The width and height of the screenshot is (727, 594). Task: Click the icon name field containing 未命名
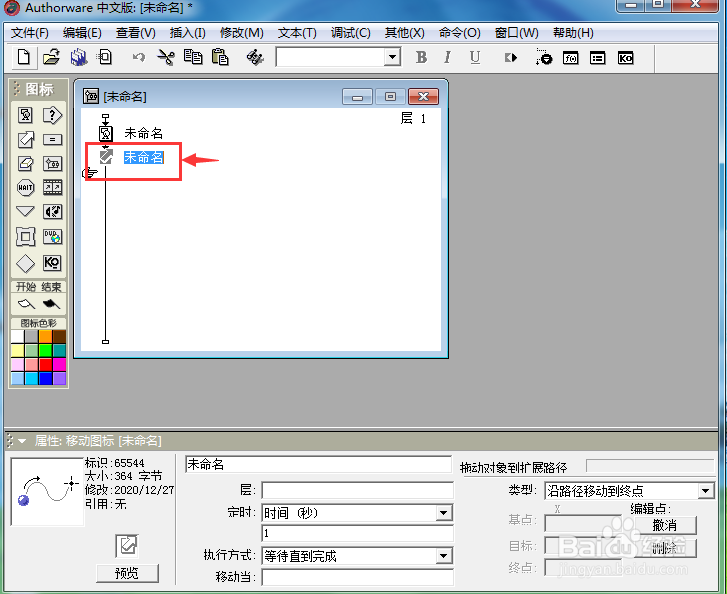318,464
